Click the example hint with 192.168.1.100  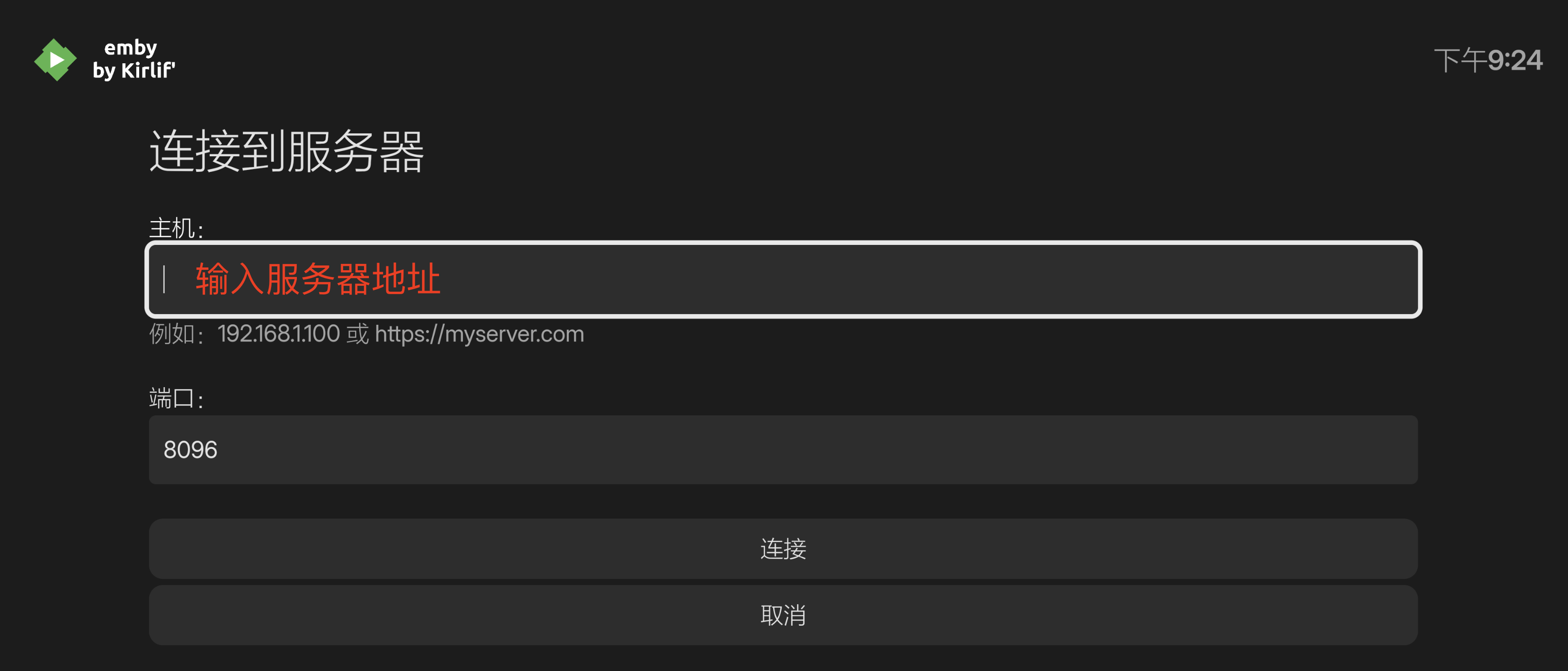pyautogui.click(x=366, y=334)
